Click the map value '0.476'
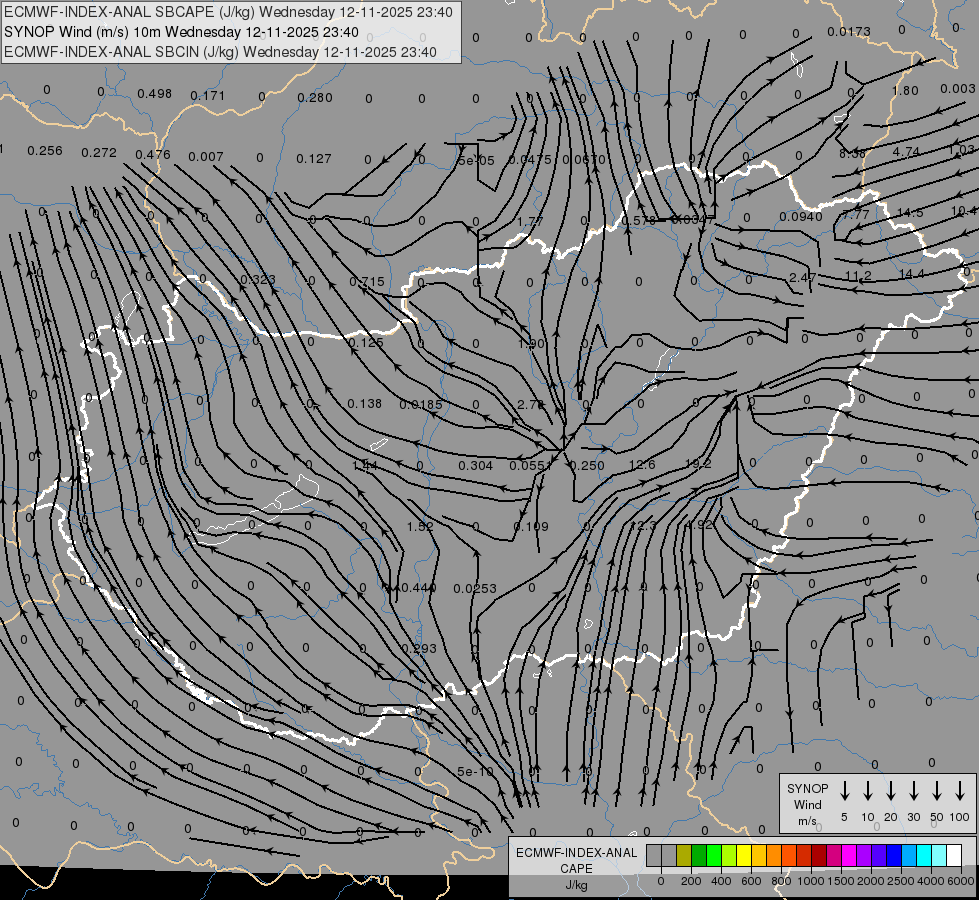Viewport: 979px width, 900px height. click(x=153, y=154)
